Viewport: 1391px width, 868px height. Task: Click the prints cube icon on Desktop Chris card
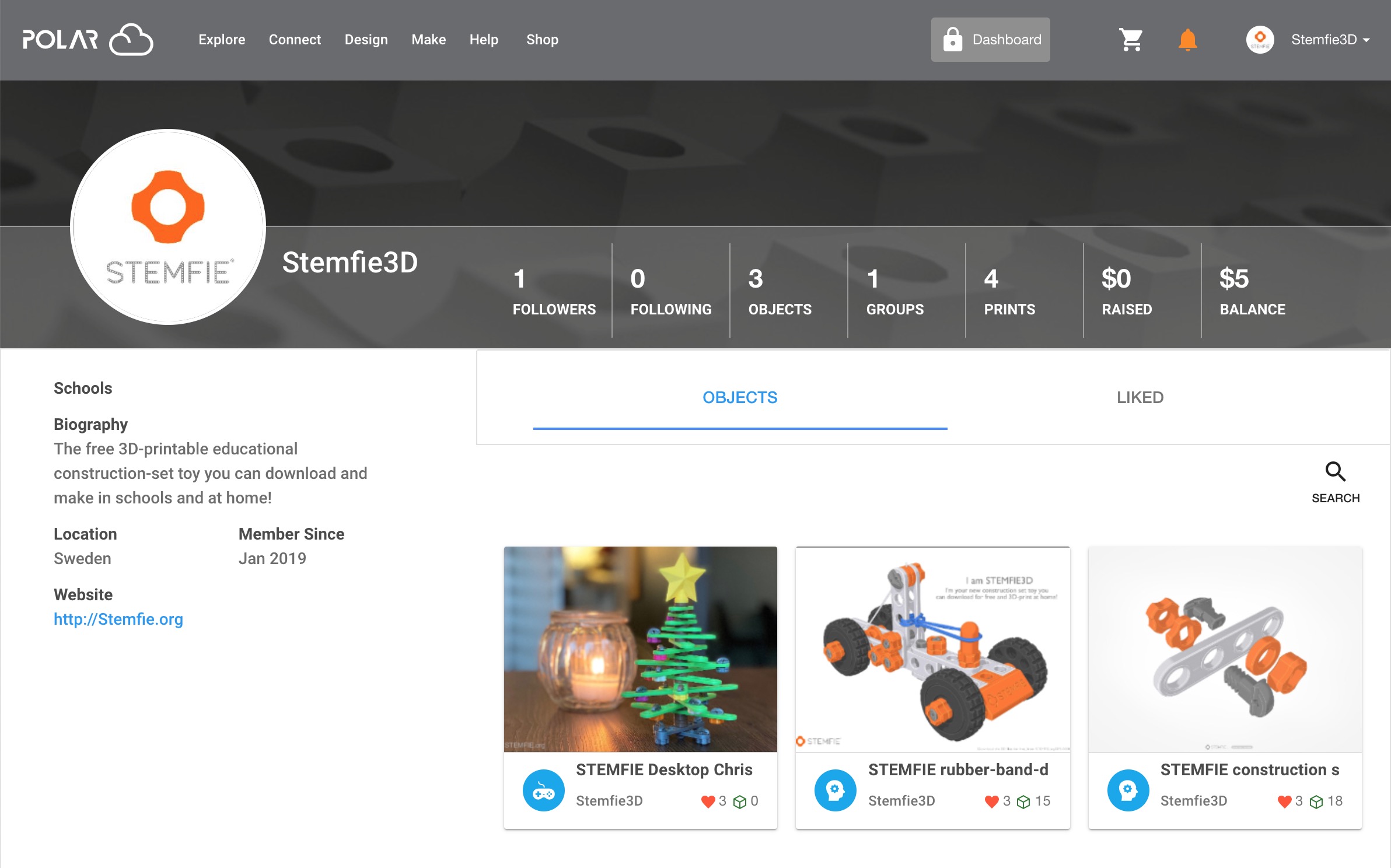739,801
